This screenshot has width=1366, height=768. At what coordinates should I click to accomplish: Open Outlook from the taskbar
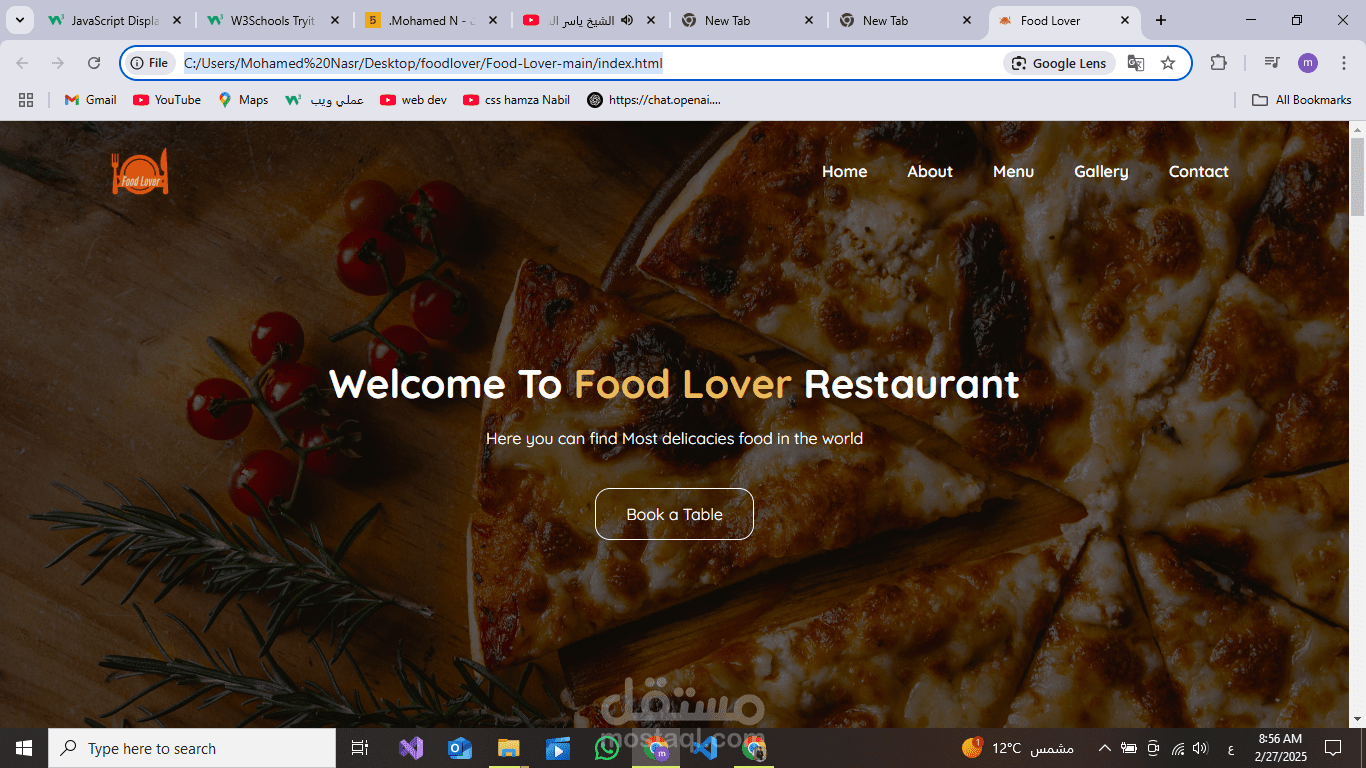460,748
